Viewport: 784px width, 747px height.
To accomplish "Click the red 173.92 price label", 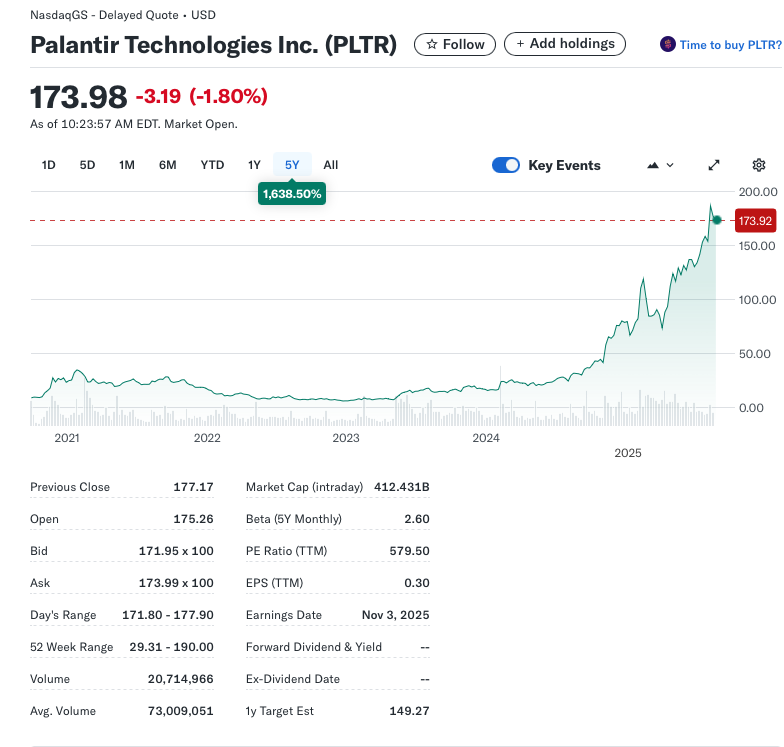I will (755, 220).
